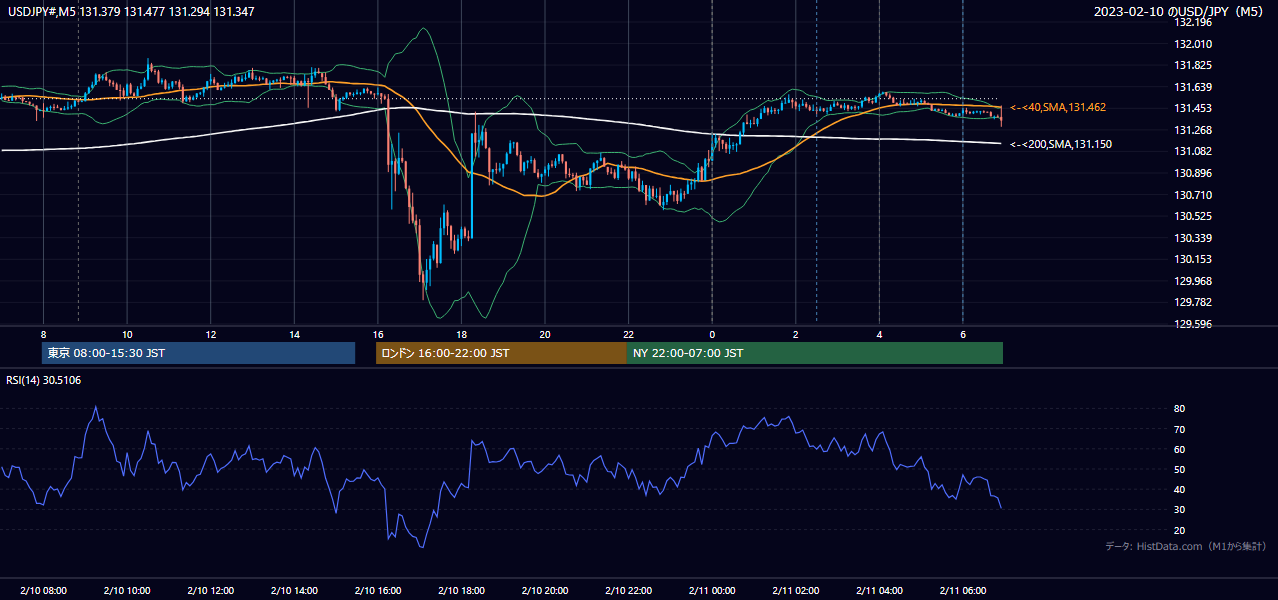Click hour label 16 below the price chart
Viewport: 1278px width, 600px height.
pos(378,334)
